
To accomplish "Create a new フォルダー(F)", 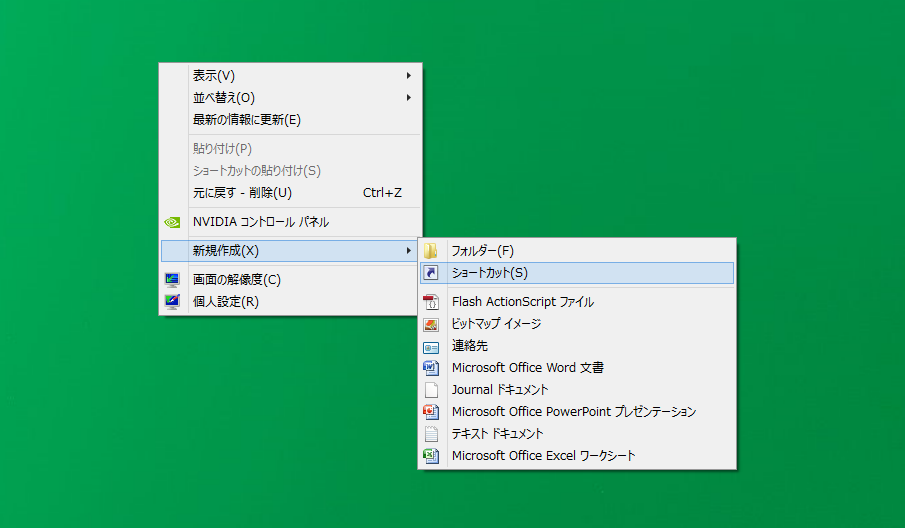I will pos(577,250).
